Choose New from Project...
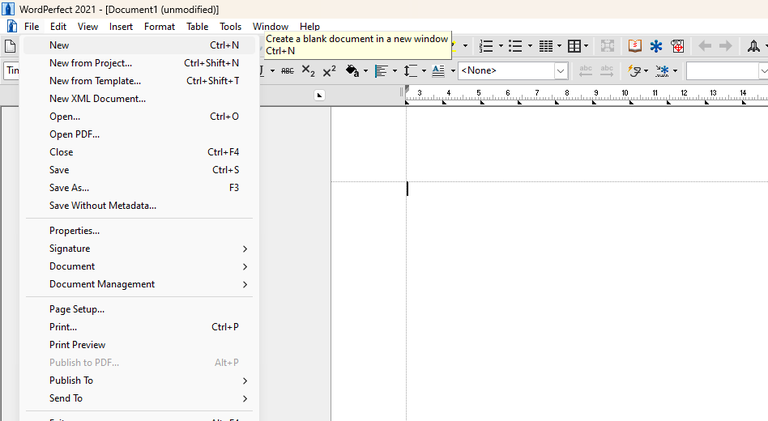This screenshot has height=421, width=768. 139,63
